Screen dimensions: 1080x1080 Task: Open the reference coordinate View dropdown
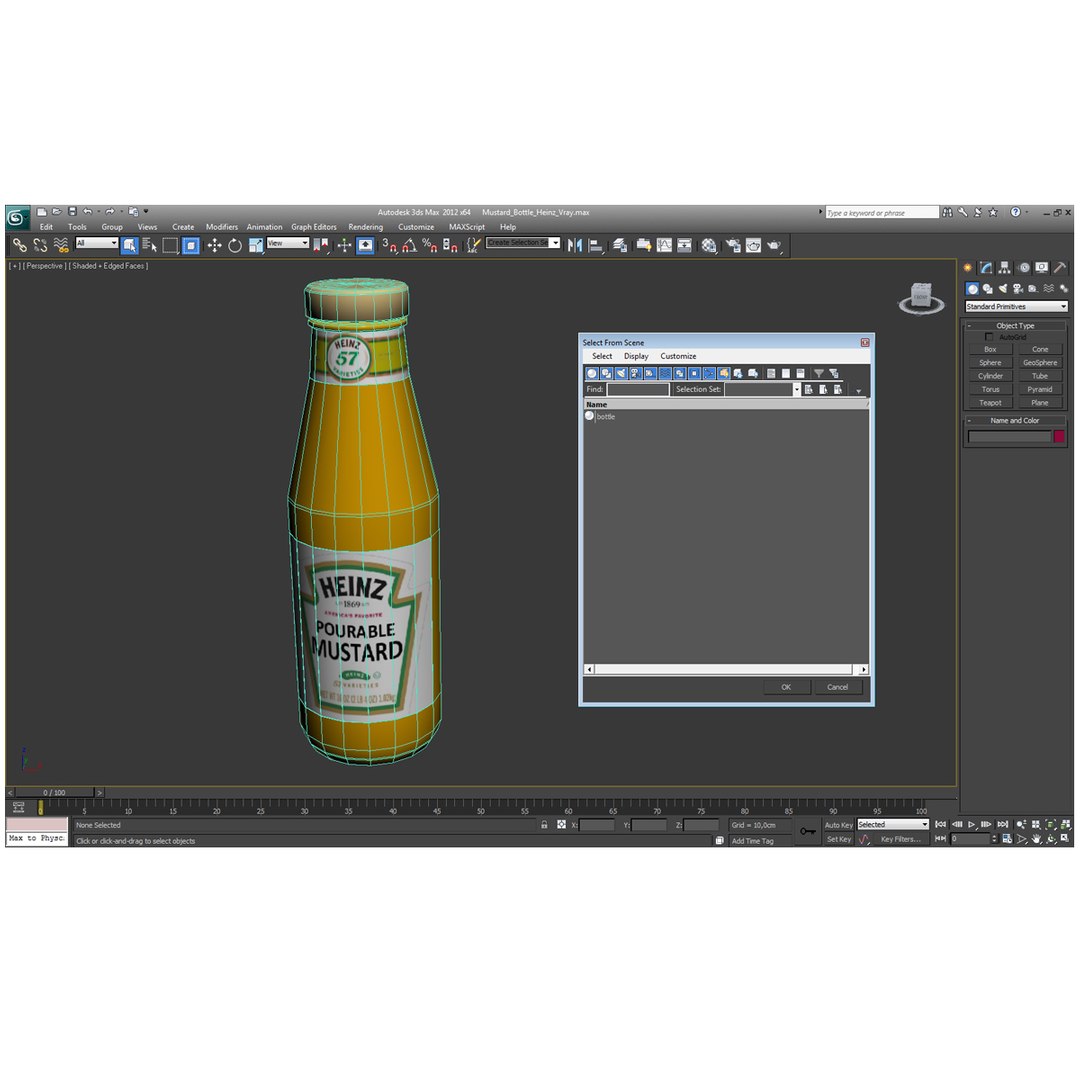[287, 243]
